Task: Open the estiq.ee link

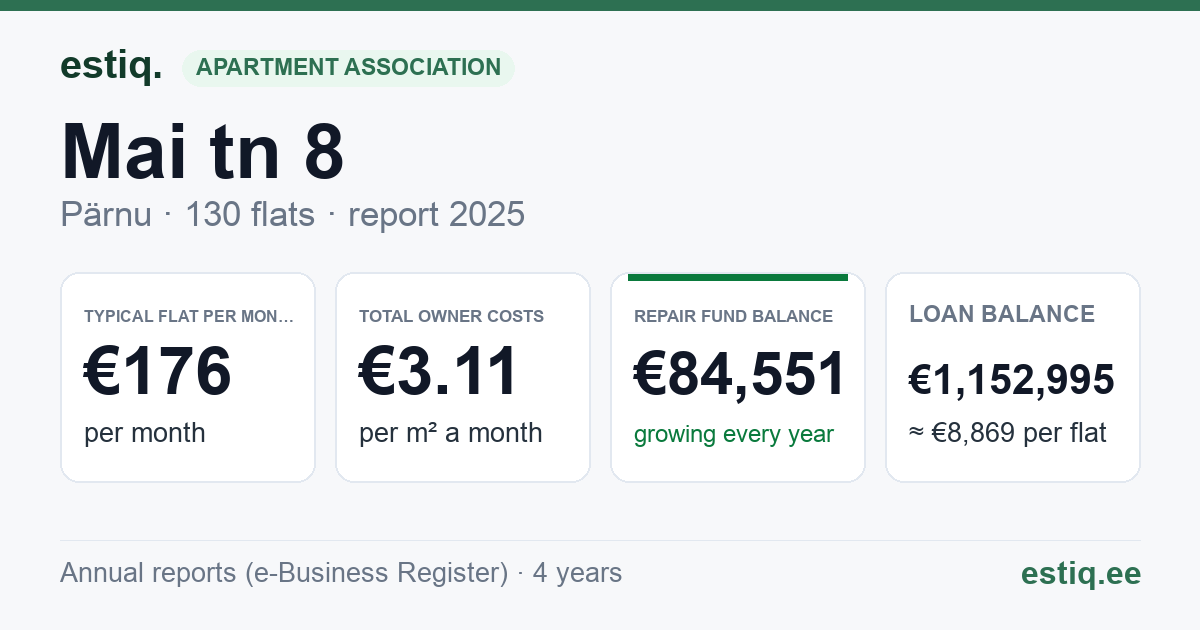Action: [x=1080, y=573]
